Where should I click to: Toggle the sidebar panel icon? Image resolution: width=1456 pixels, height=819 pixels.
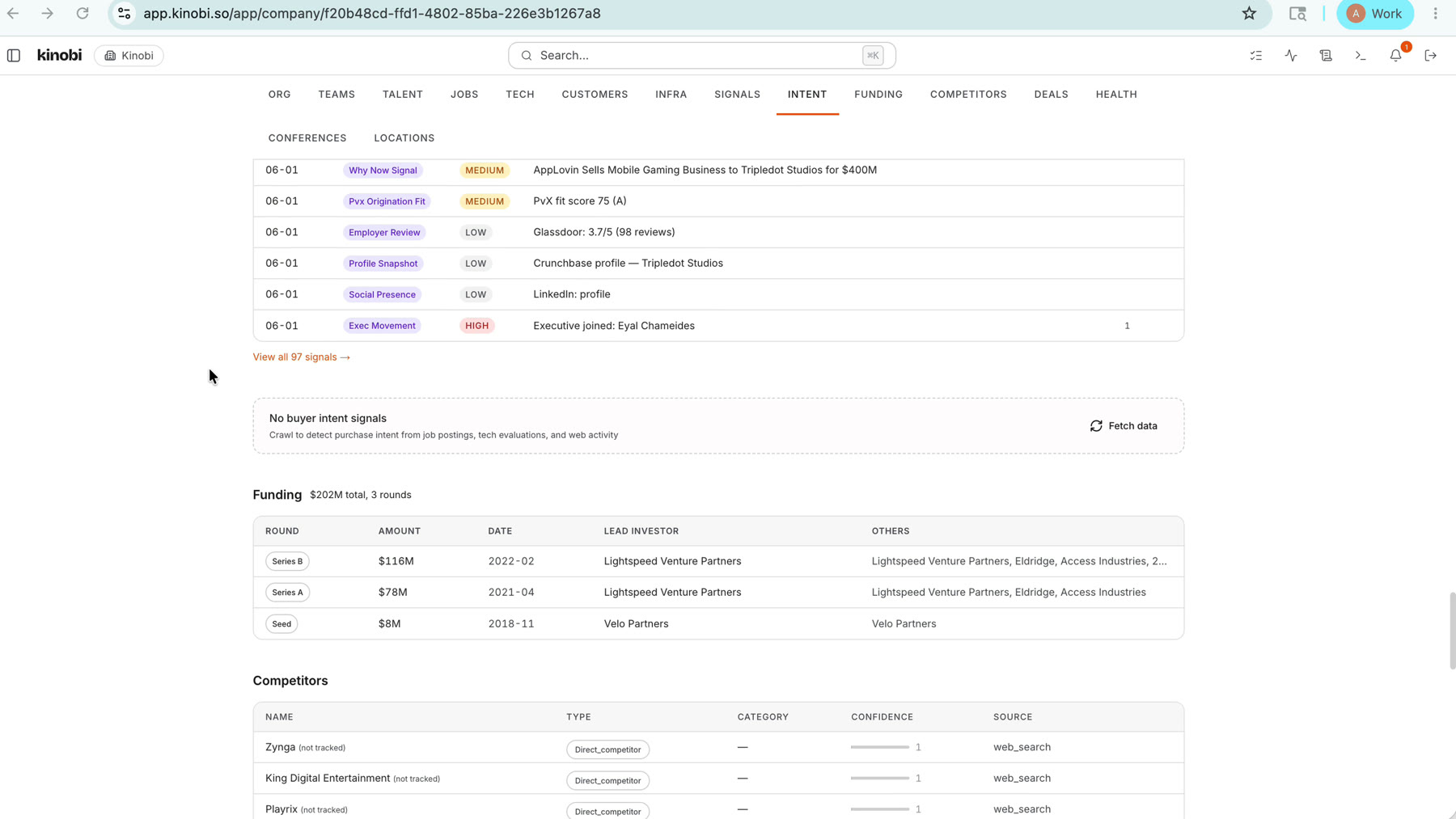[x=14, y=56]
